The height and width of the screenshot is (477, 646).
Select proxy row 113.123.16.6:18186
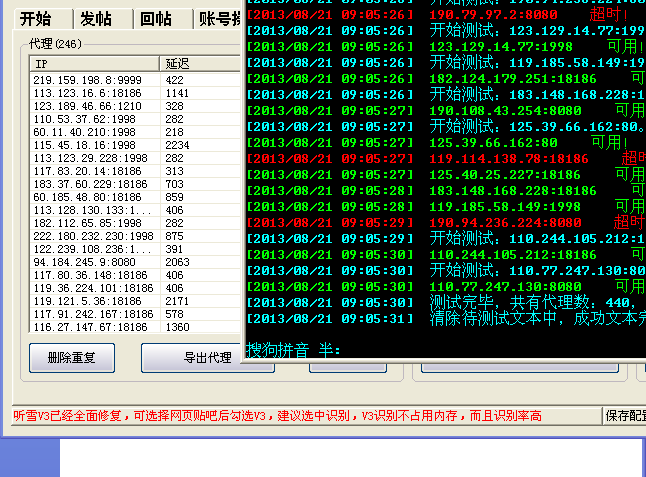pos(94,93)
